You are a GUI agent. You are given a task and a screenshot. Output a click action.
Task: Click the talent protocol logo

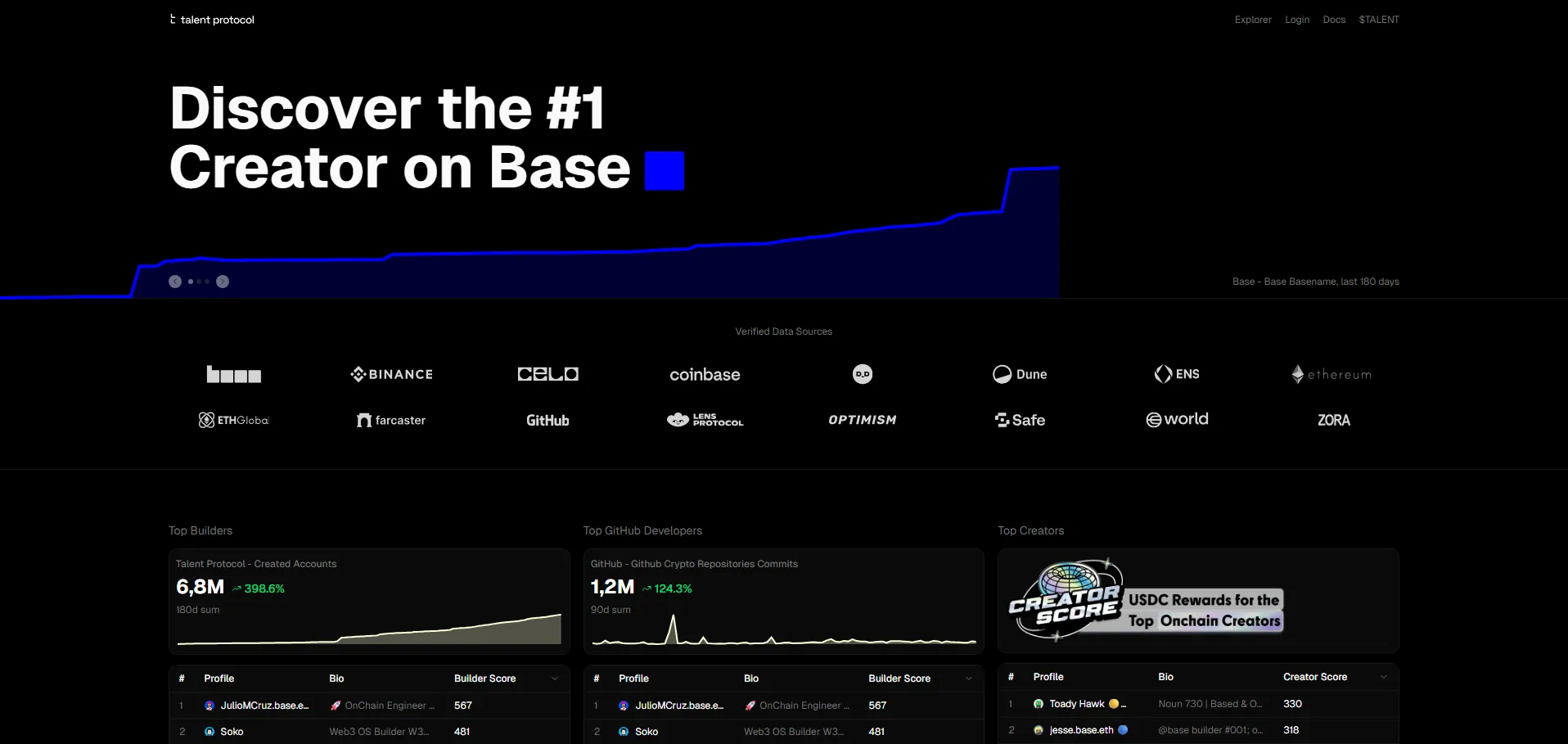pyautogui.click(x=212, y=20)
